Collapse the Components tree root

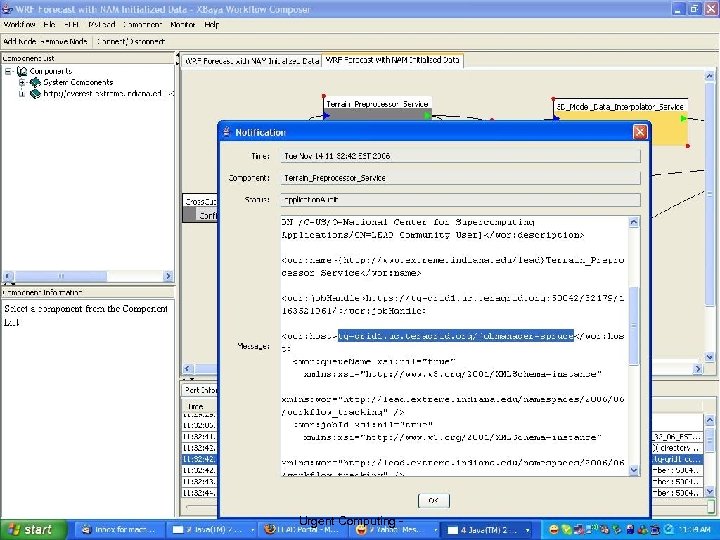(x=8, y=71)
